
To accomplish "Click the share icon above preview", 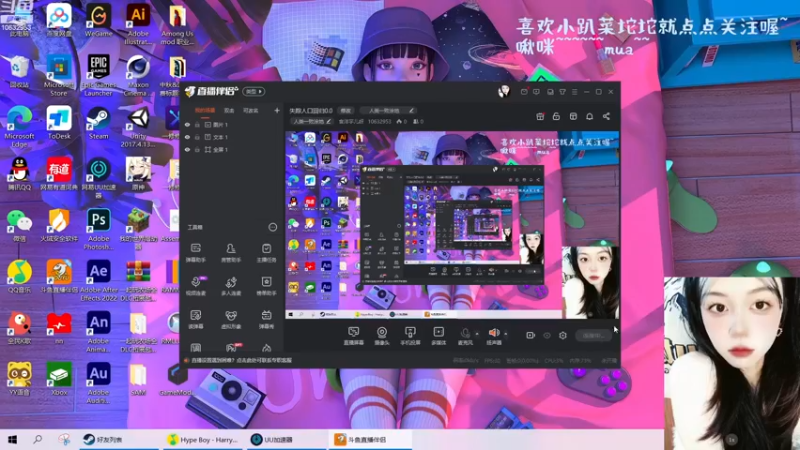I will 606,116.
